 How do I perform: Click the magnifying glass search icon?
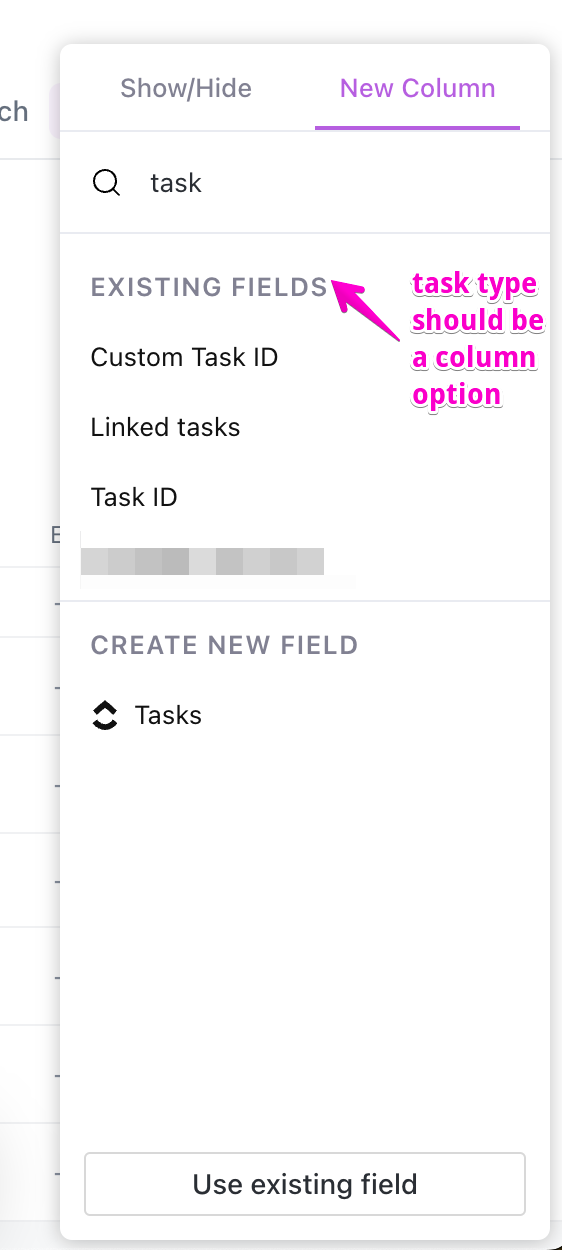pyautogui.click(x=106, y=183)
